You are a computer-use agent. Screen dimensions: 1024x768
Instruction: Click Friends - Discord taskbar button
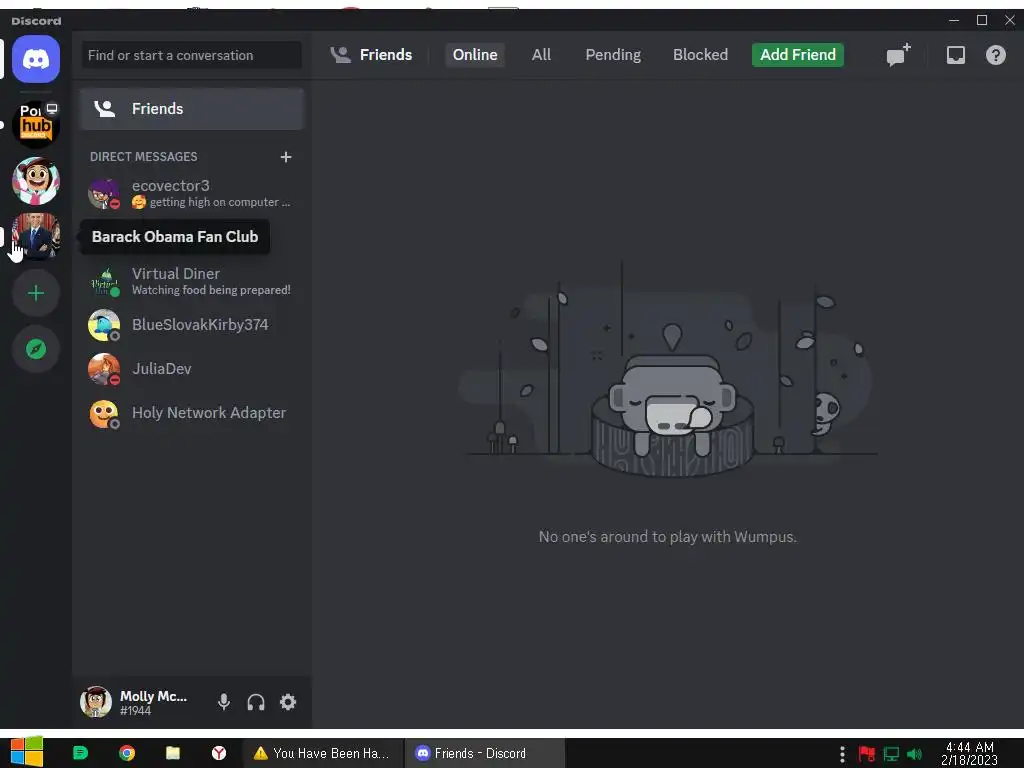(x=484, y=753)
